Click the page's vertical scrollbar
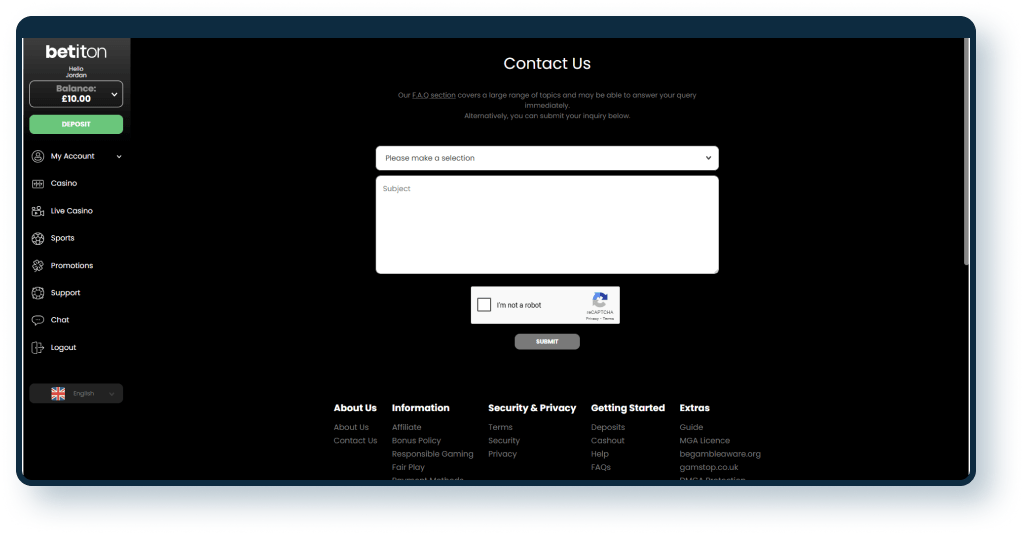This screenshot has width=1024, height=534. coord(966,150)
